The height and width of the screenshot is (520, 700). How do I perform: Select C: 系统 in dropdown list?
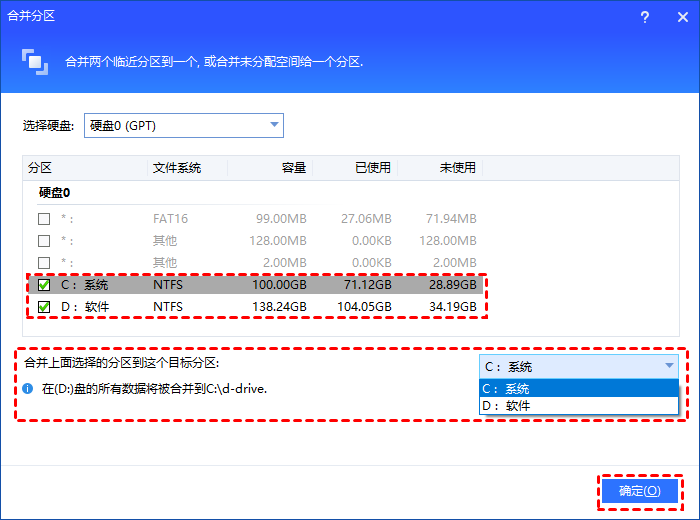(x=579, y=388)
